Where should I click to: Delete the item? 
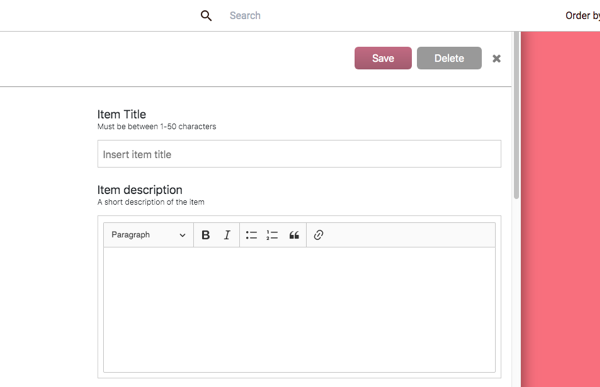click(x=449, y=58)
